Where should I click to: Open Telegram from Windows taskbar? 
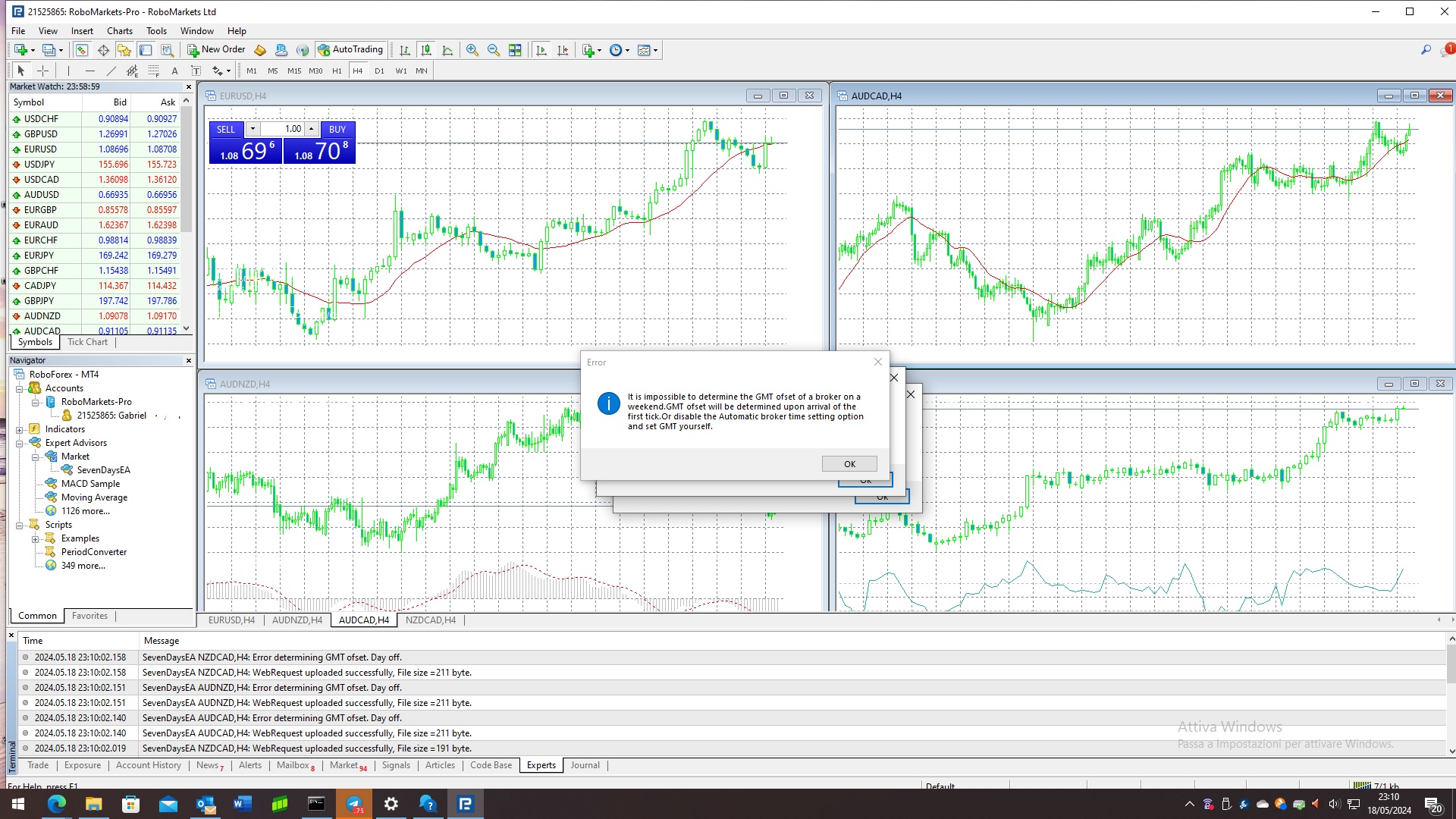pos(354,804)
